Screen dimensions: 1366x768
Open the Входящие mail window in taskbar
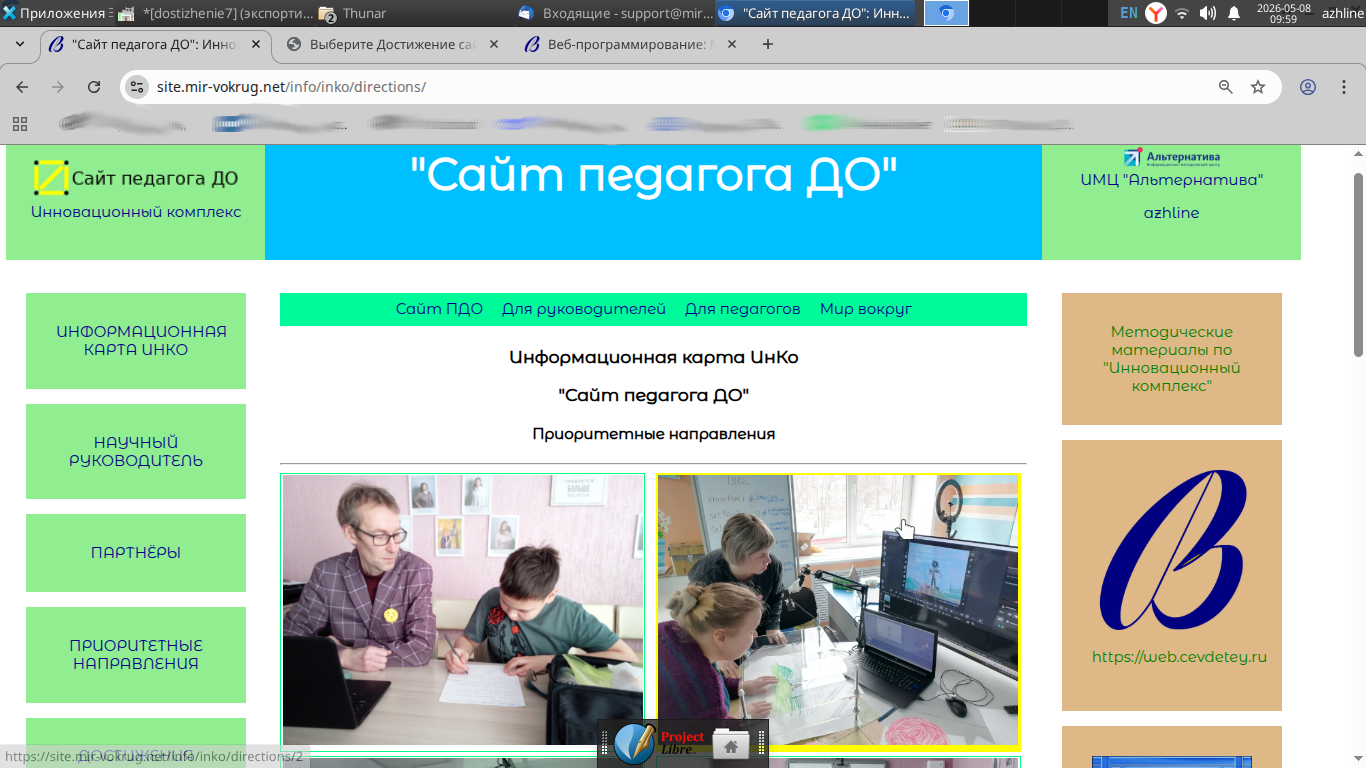(615, 13)
